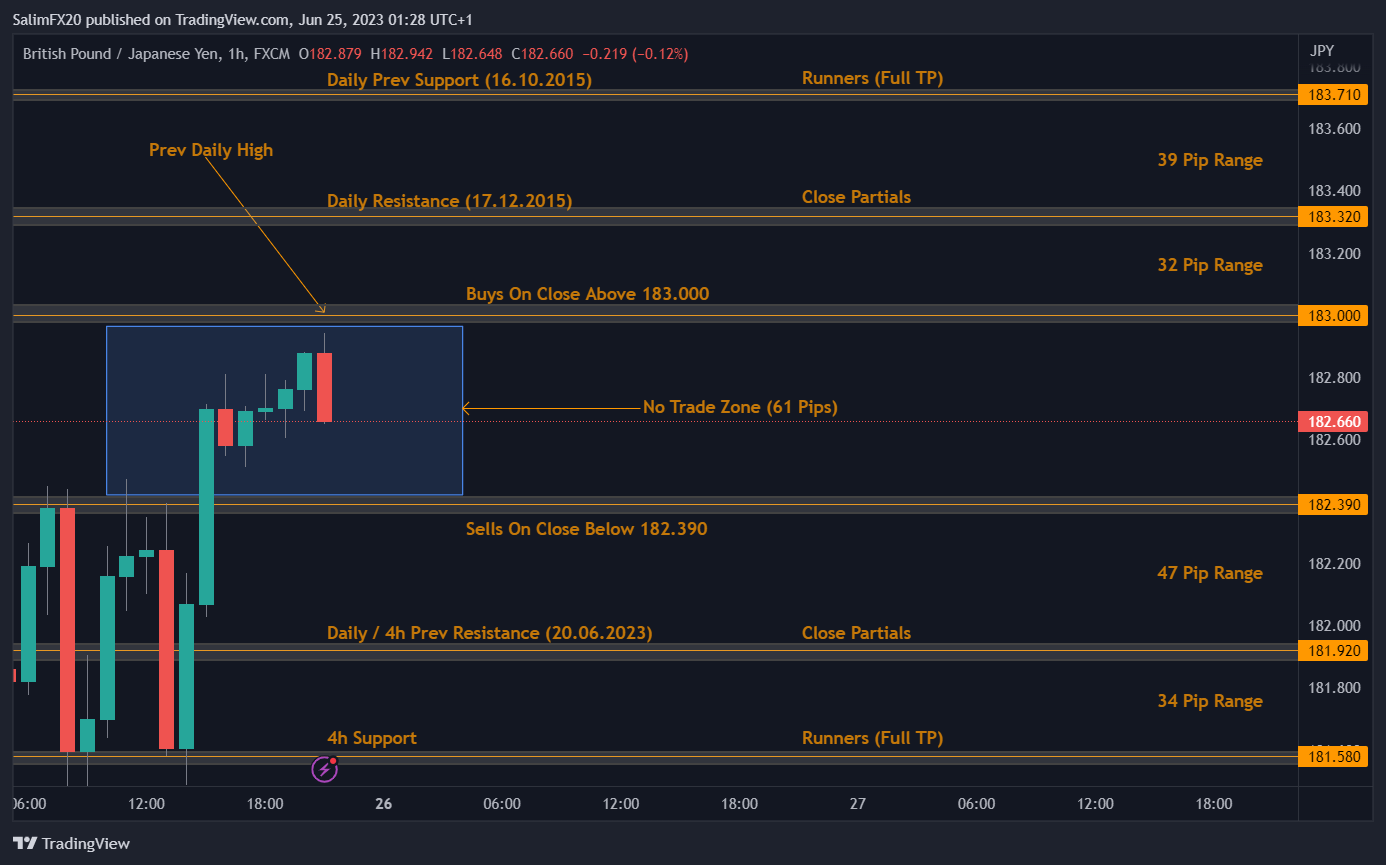Open the purple lightning event icon

[x=324, y=768]
